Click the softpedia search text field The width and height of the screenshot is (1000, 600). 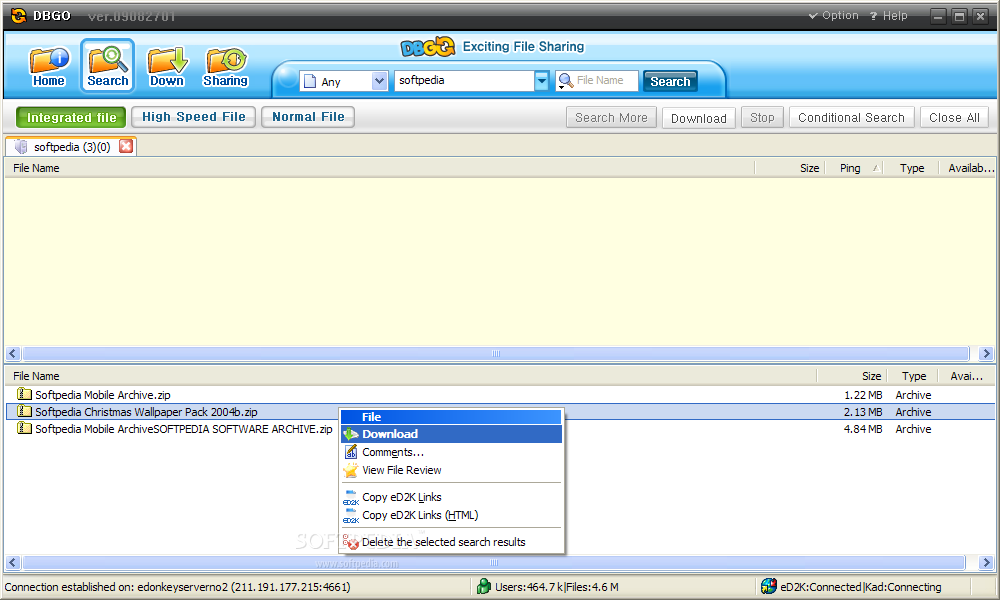click(464, 80)
